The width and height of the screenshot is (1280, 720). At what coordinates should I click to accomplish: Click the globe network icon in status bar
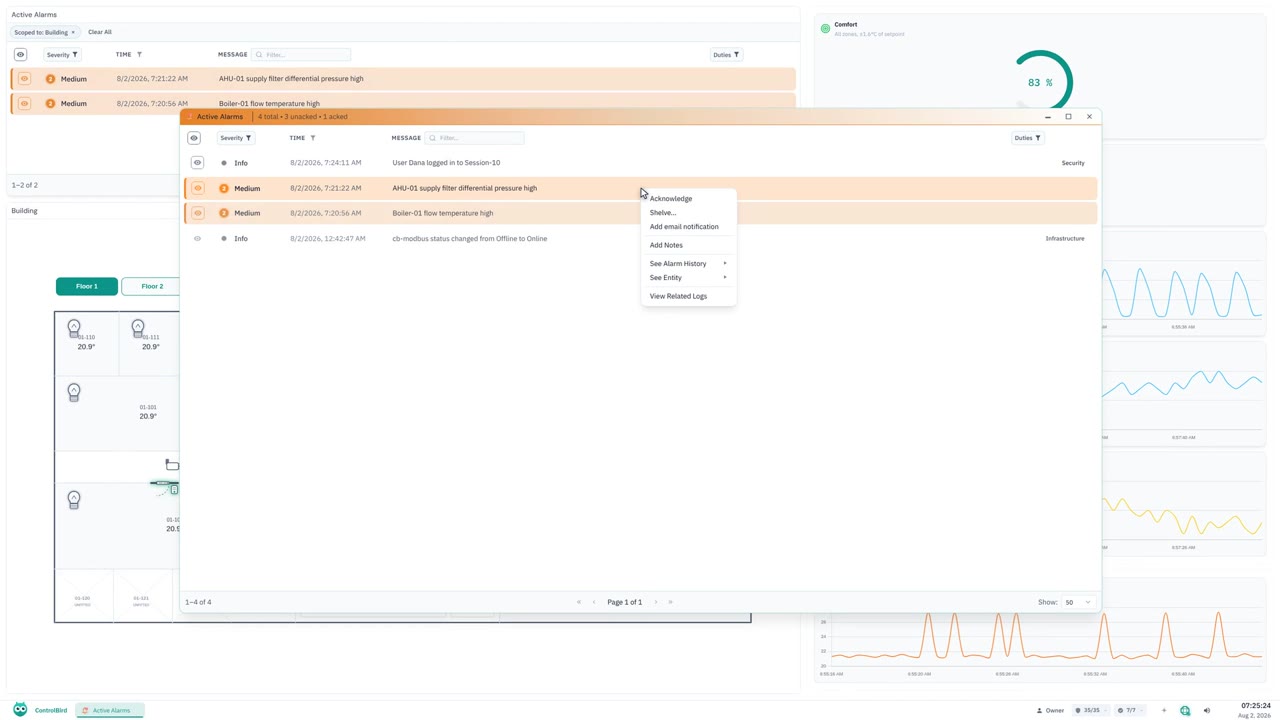[x=1185, y=710]
